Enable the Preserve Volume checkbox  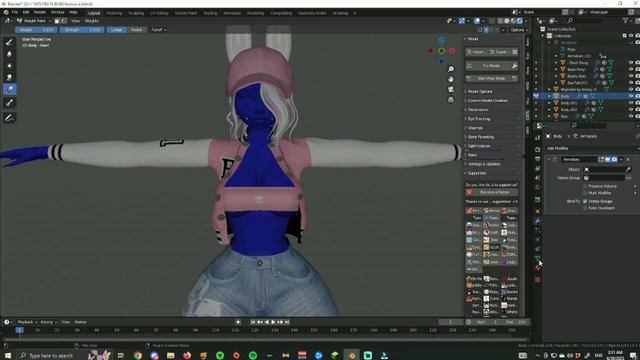click(x=585, y=186)
